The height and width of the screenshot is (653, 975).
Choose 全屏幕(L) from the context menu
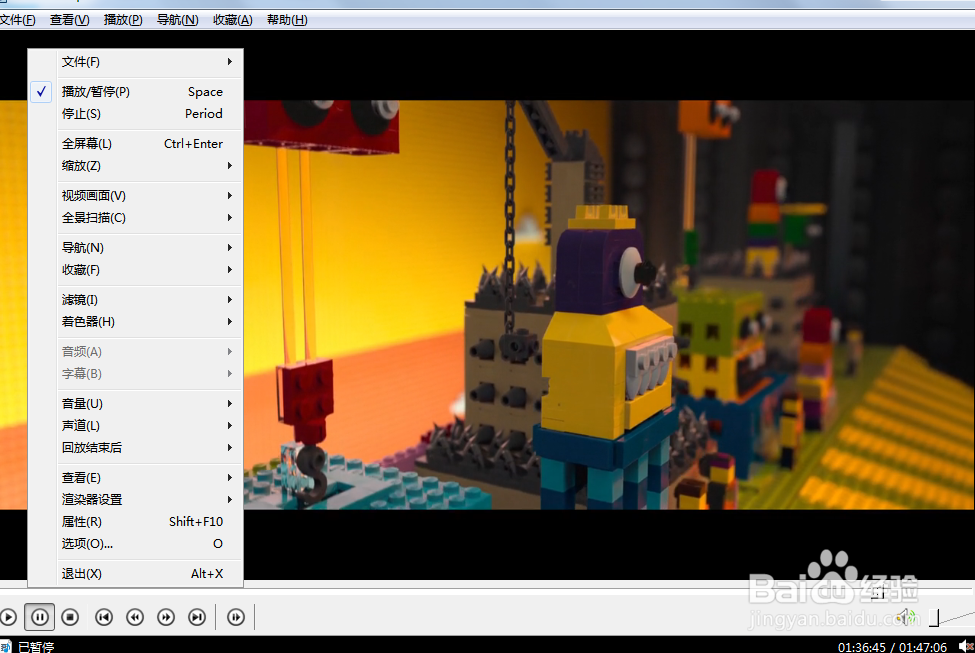[136, 144]
